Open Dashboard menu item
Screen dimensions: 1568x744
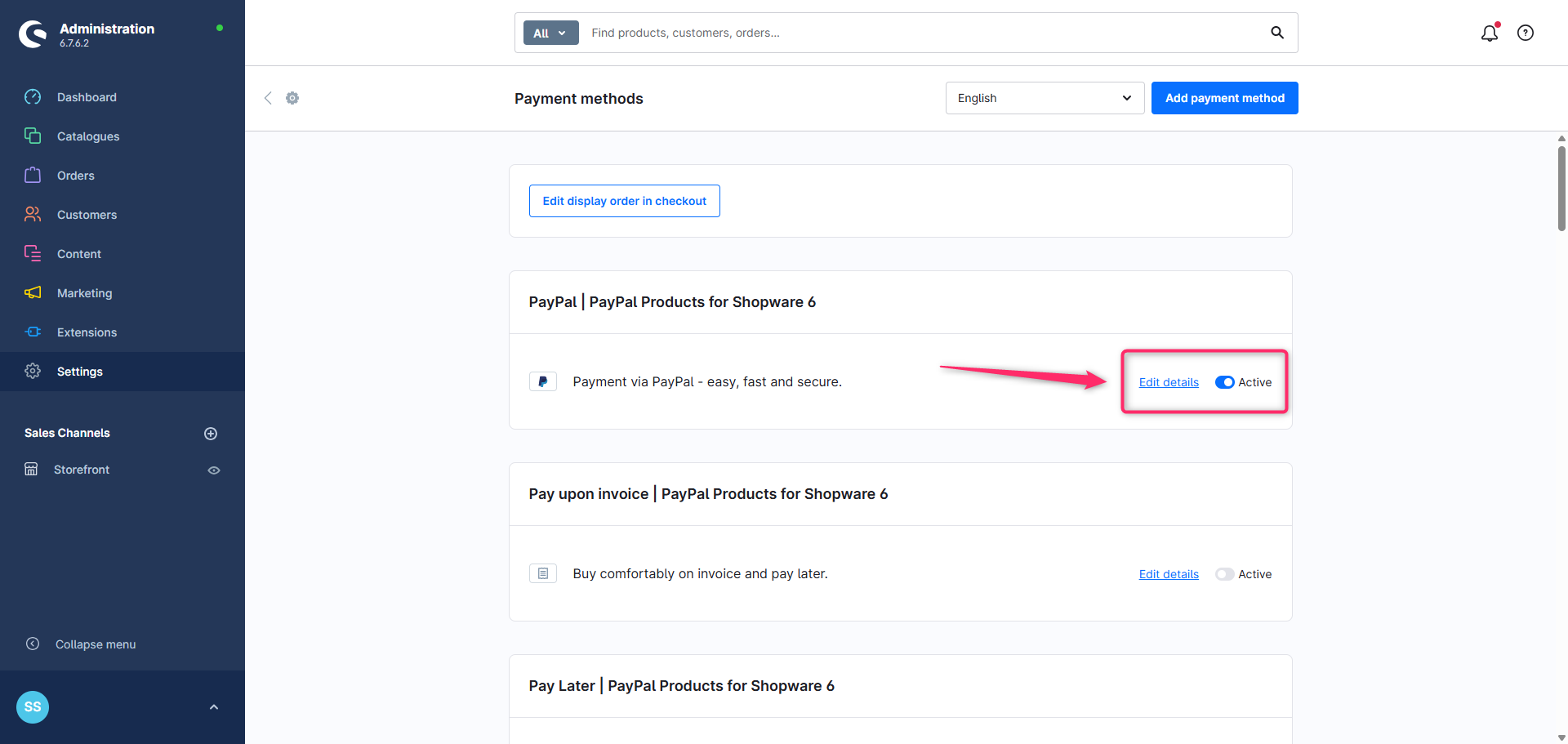122,97
